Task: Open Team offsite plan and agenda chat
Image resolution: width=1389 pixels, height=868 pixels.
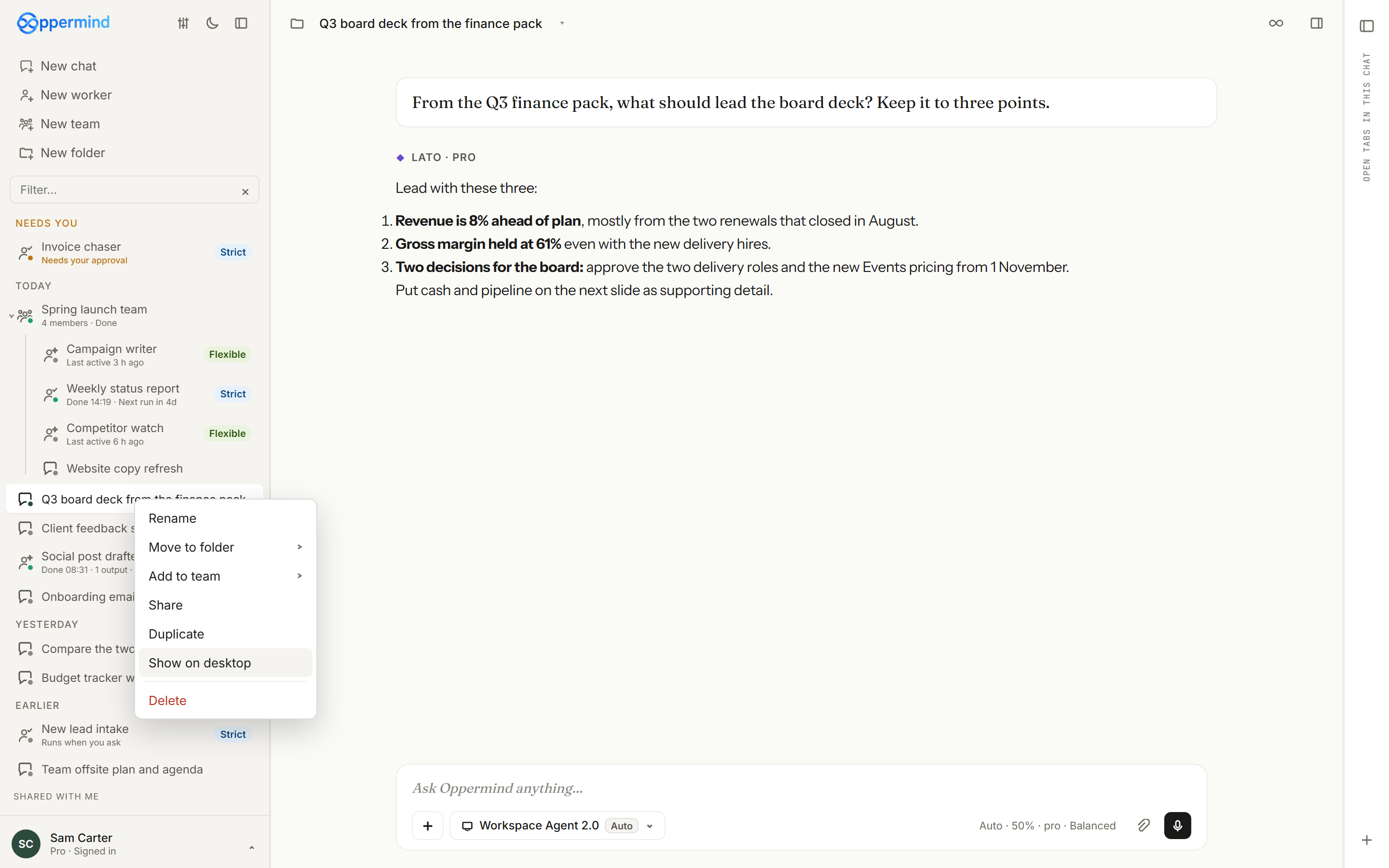Action: tap(134, 769)
